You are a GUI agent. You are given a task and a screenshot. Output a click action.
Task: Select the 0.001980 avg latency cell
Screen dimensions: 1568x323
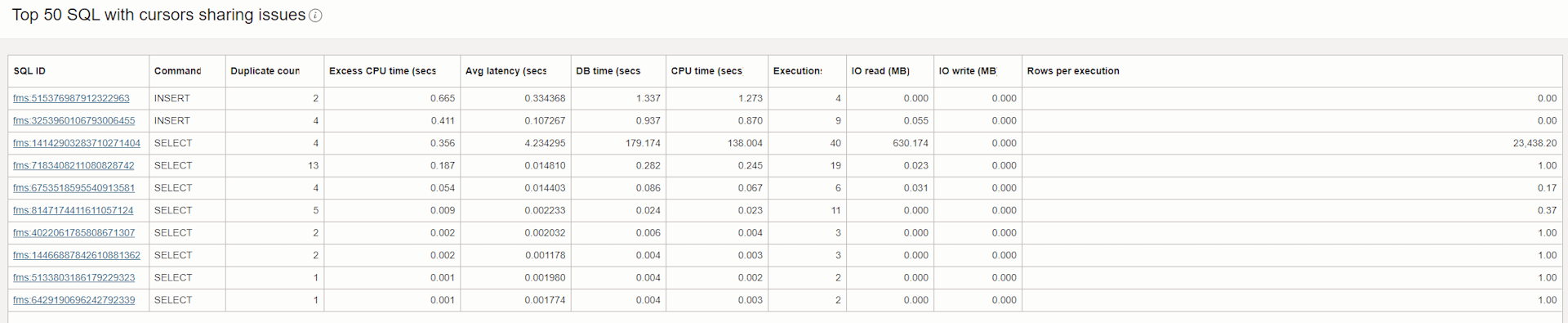coord(515,278)
